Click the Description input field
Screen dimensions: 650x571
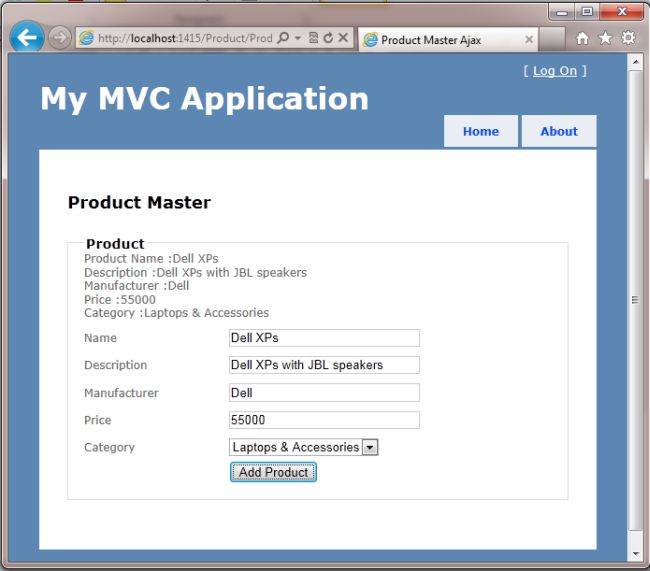click(324, 365)
